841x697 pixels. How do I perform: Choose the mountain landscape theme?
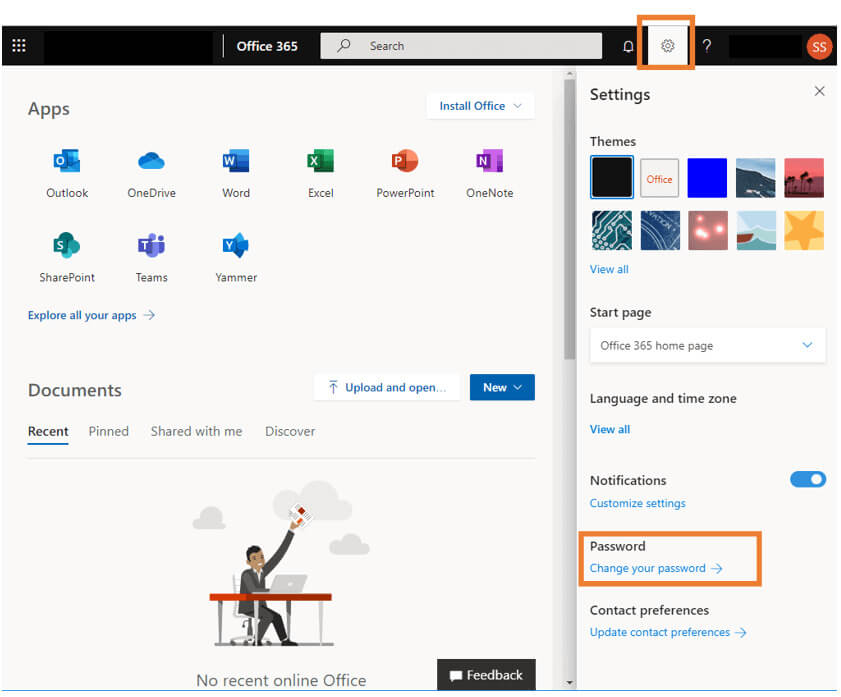(x=755, y=178)
